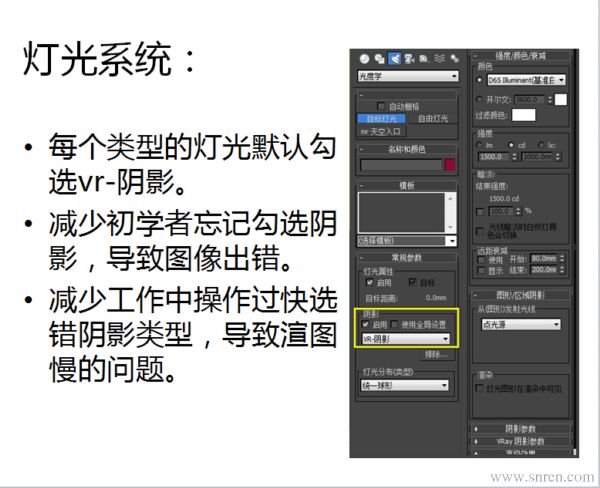Collapse the 图形/区域阴影 rollout
Image resolution: width=600 pixels, height=488 pixels.
pos(520,295)
